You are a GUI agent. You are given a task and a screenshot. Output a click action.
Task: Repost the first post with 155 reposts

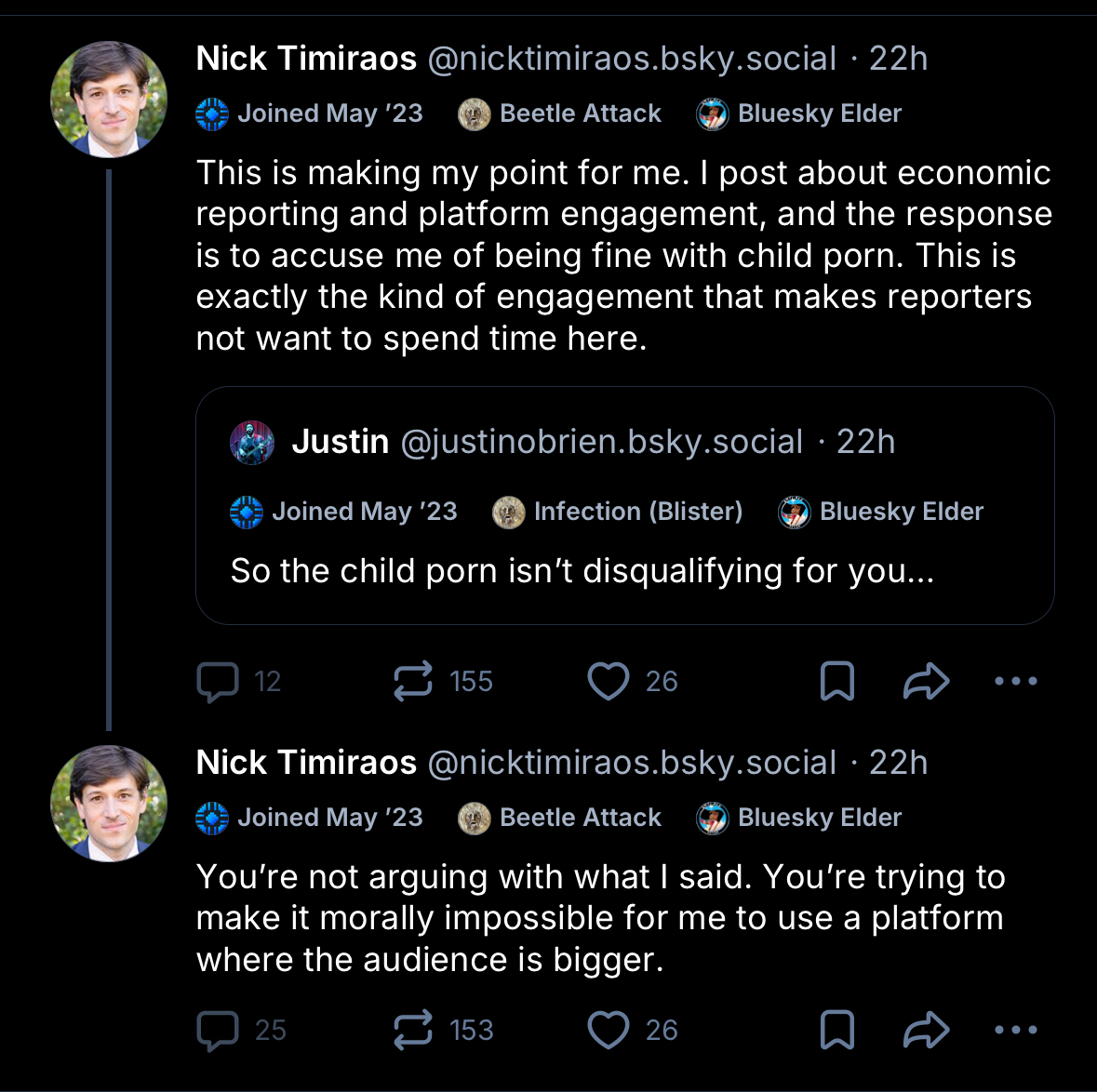click(413, 682)
